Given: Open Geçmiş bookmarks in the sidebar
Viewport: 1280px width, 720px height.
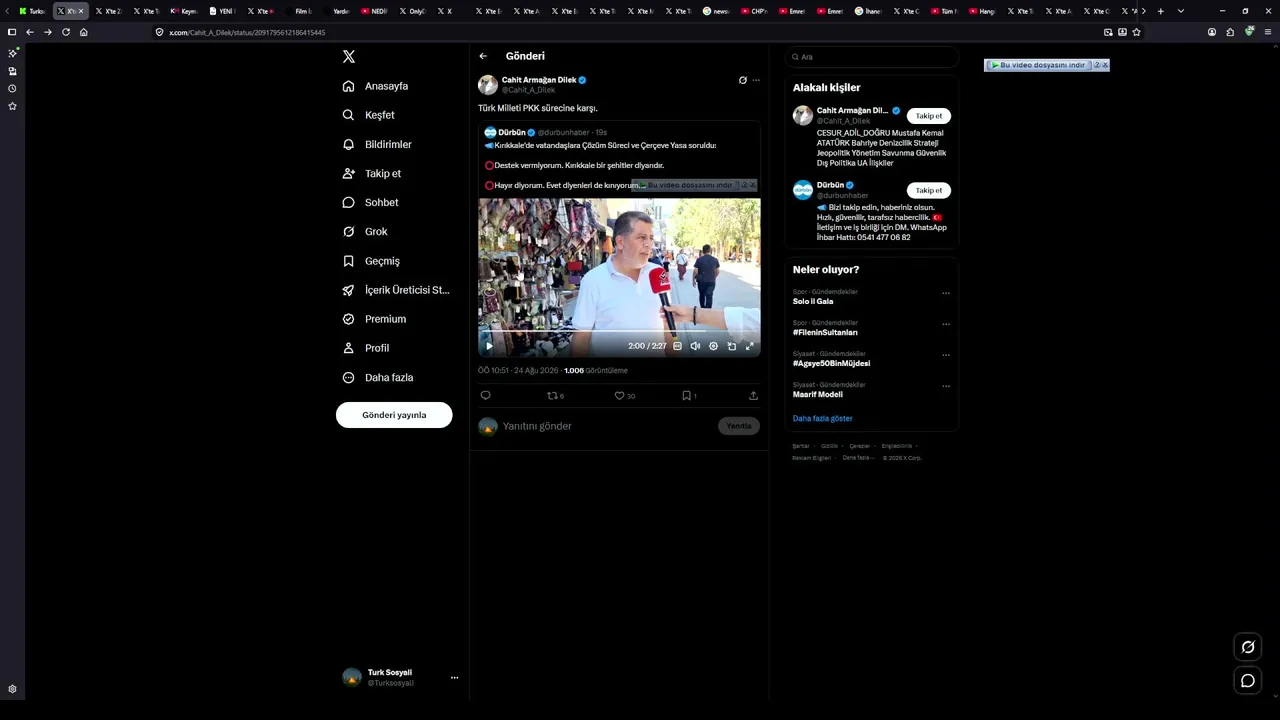Looking at the screenshot, I should pos(371,261).
